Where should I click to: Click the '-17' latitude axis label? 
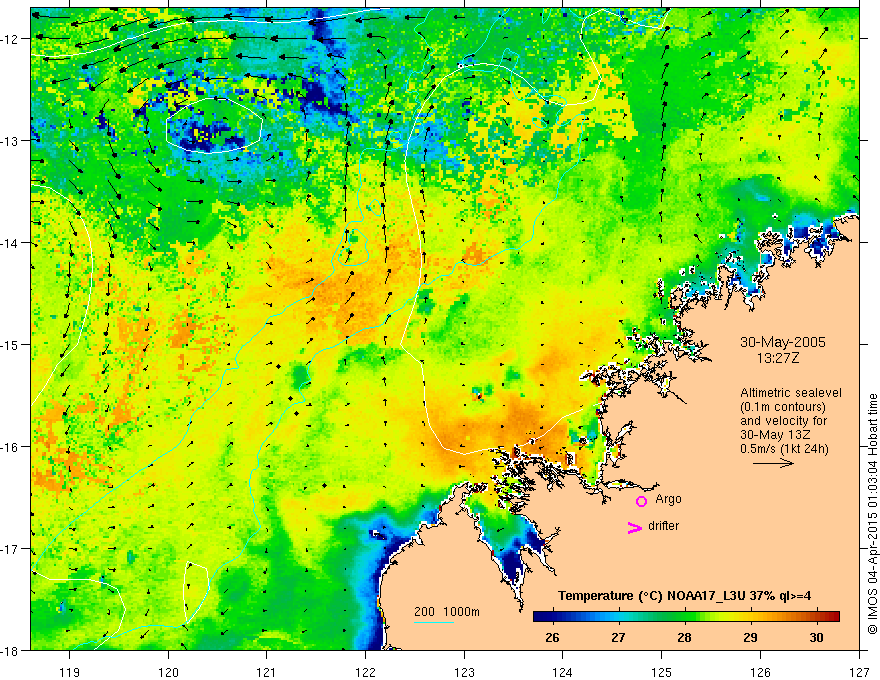(x=10, y=549)
